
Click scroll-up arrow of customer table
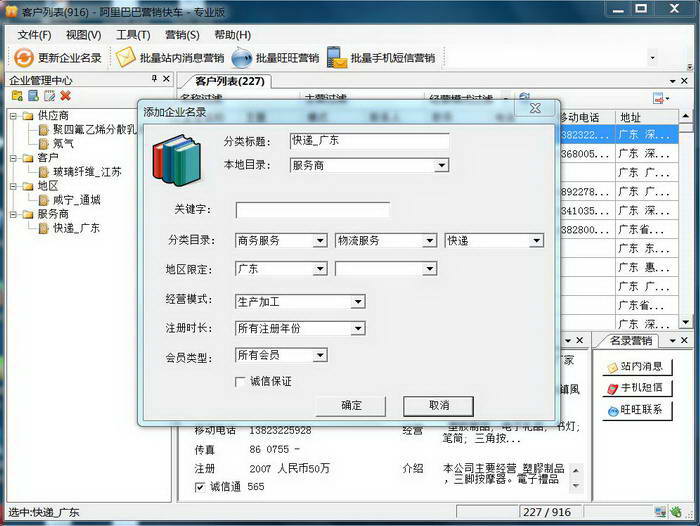point(685,116)
